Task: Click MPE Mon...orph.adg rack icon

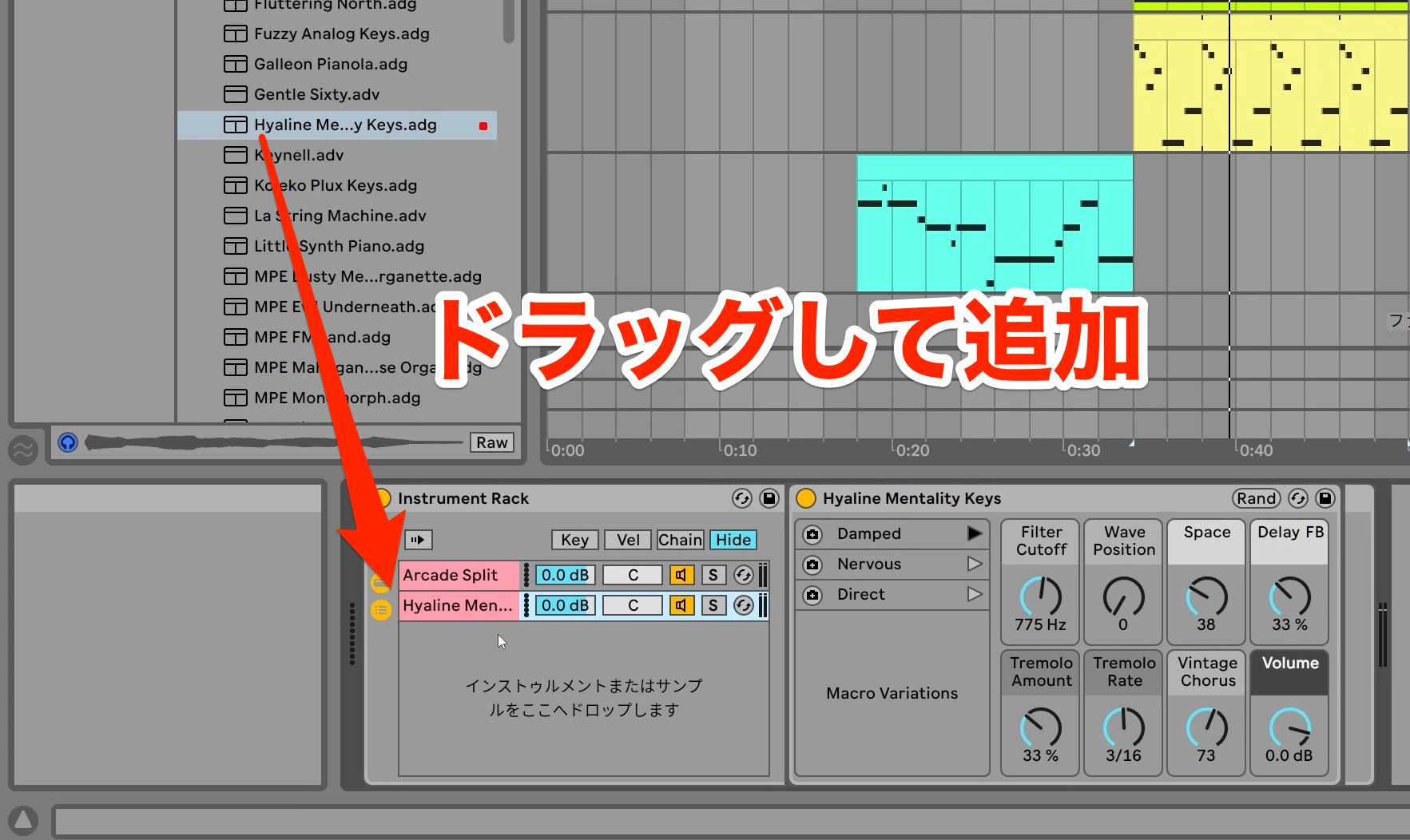Action: pos(235,398)
